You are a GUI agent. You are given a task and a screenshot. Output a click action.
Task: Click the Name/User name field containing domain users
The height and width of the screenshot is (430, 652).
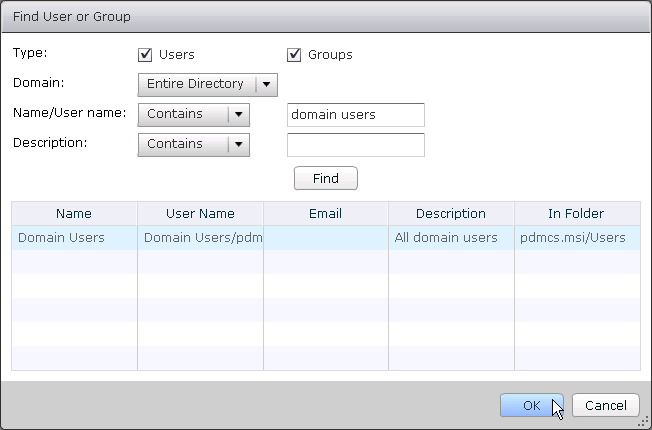(x=356, y=115)
